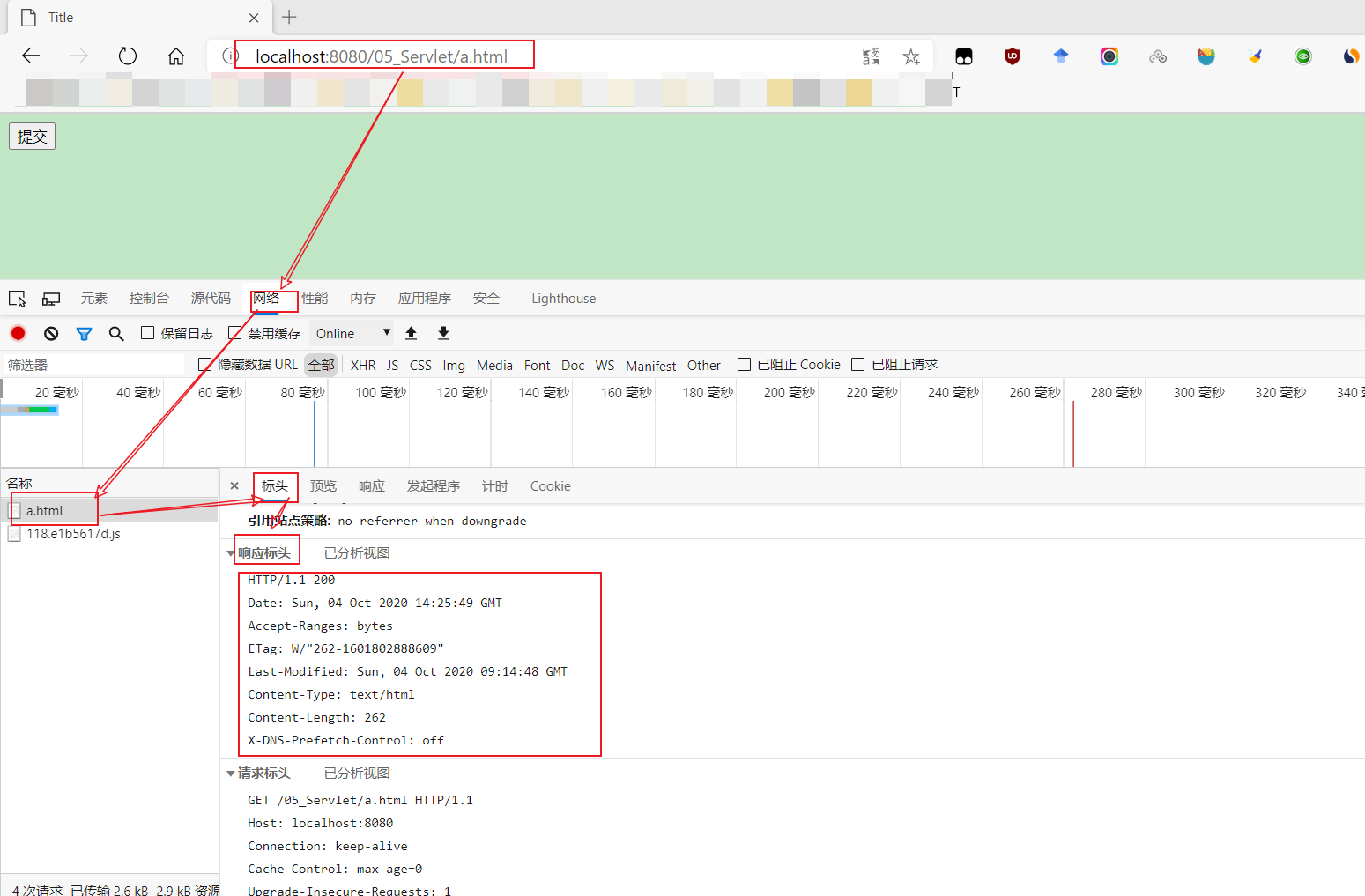The width and height of the screenshot is (1365, 896).
Task: Click the translate page icon
Action: click(871, 56)
